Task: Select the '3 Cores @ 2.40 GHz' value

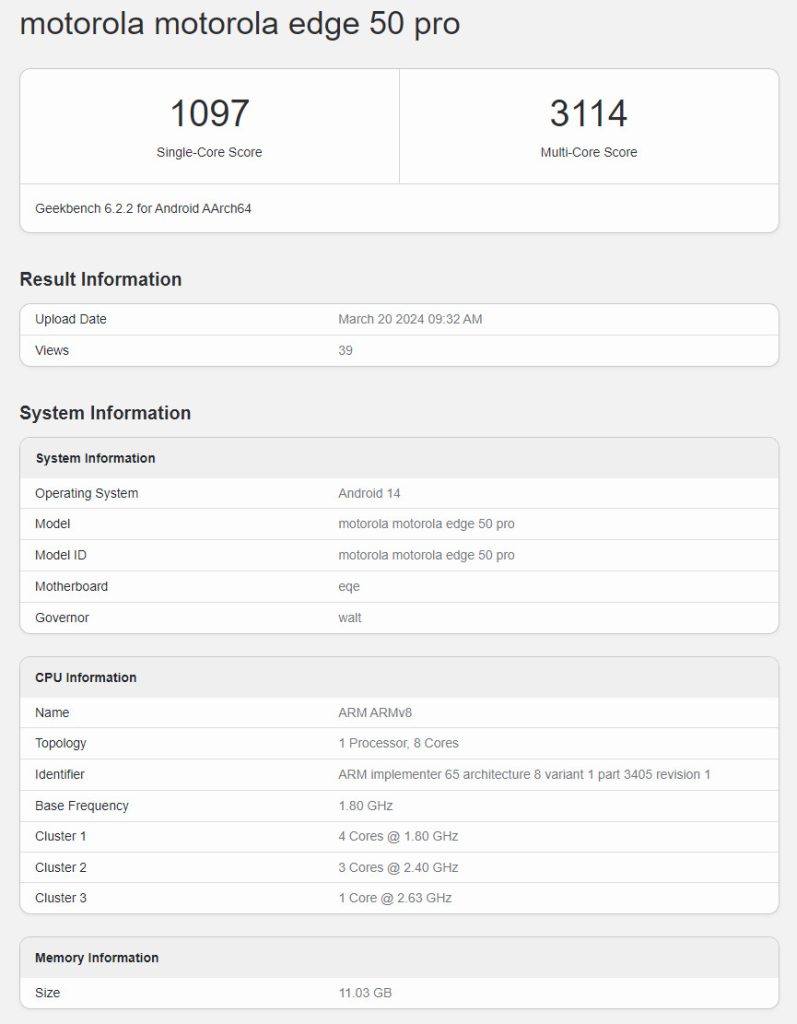Action: coord(398,868)
